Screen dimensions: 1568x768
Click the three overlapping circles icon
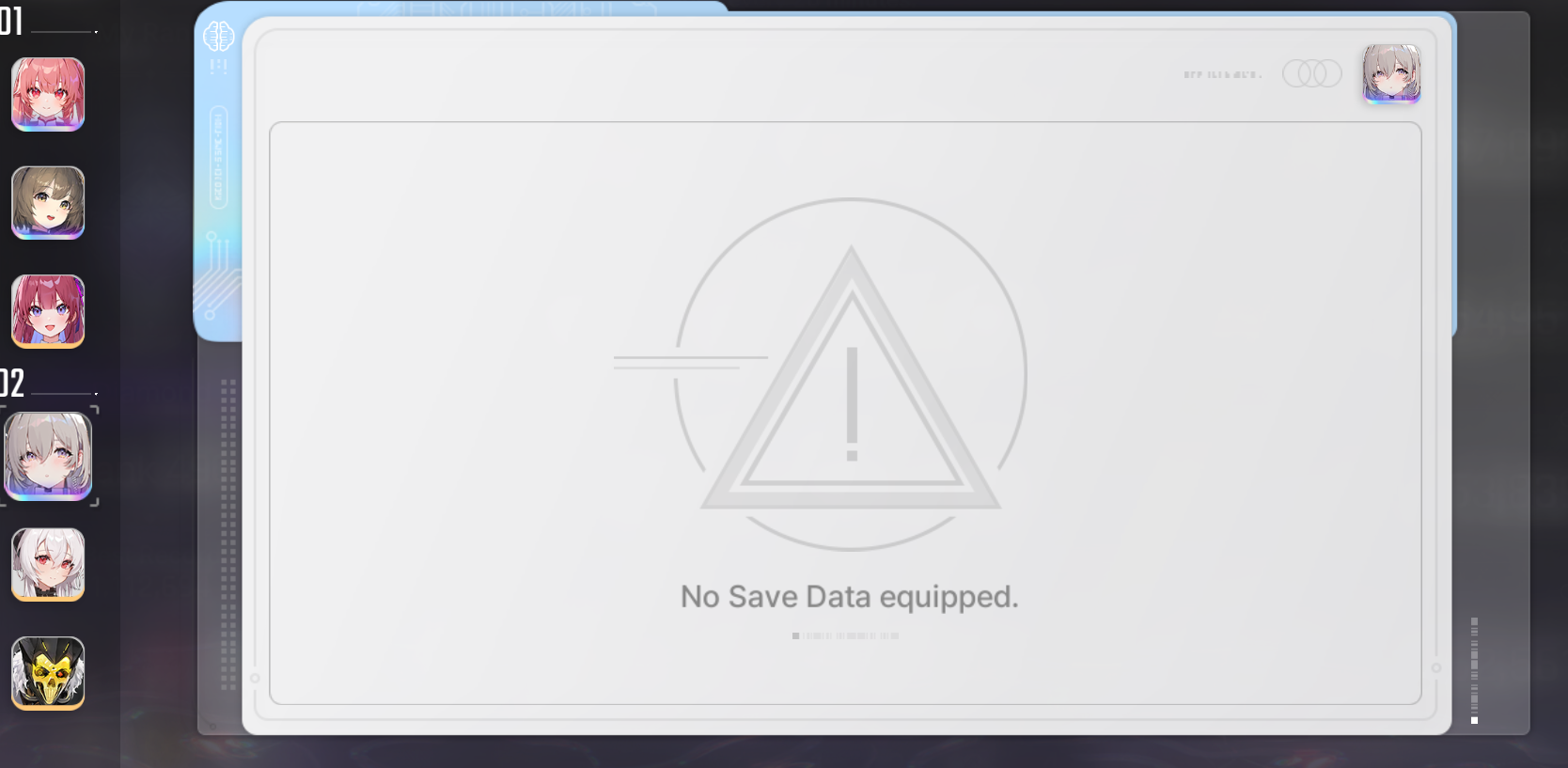tap(1312, 73)
